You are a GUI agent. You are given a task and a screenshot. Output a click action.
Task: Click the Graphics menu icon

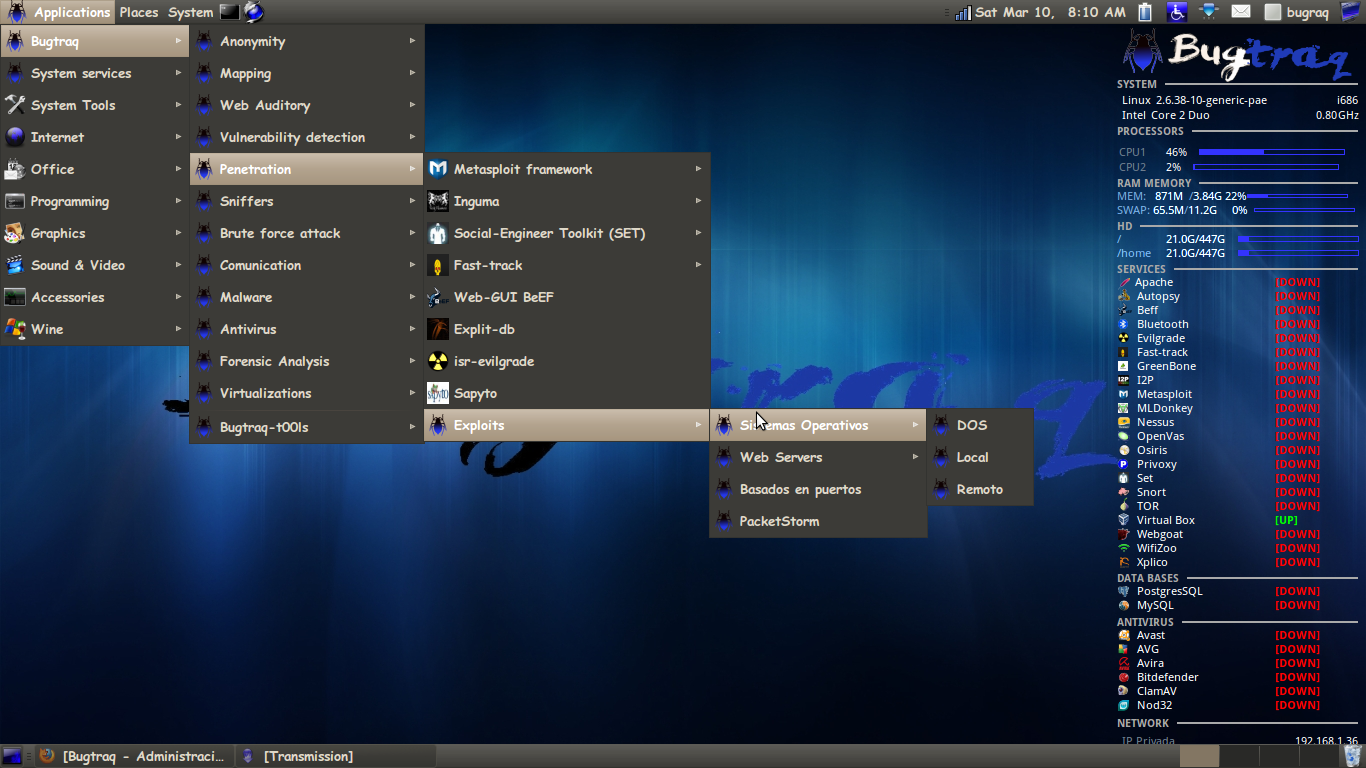coord(15,233)
